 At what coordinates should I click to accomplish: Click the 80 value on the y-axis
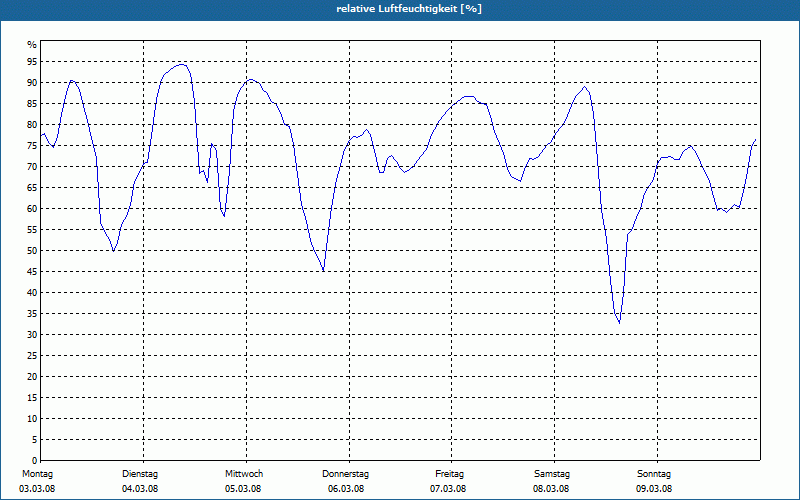(x=32, y=124)
